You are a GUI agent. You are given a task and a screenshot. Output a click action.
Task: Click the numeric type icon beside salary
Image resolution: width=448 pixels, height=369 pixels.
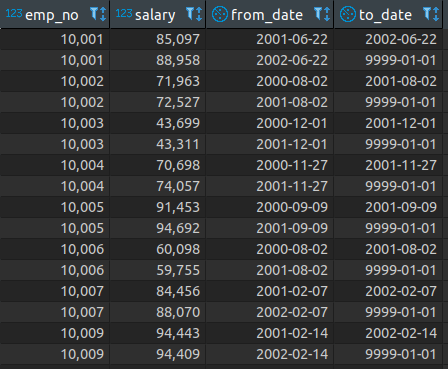click(x=124, y=14)
